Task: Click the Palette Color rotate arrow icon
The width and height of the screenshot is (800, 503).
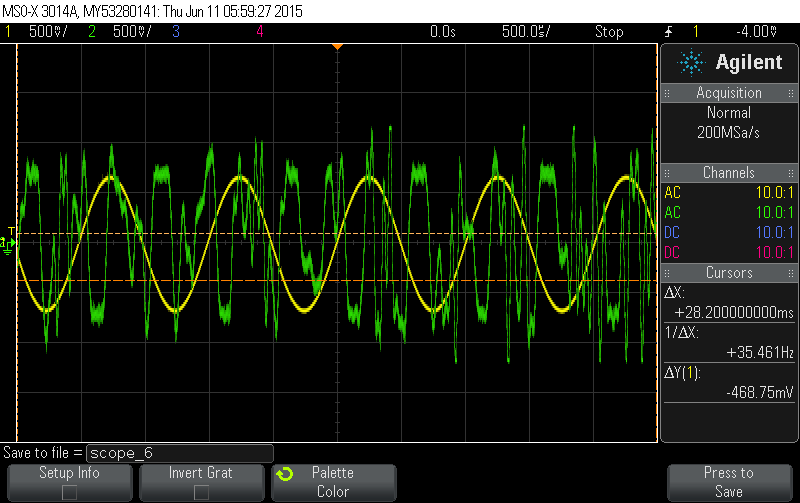Action: click(285, 474)
